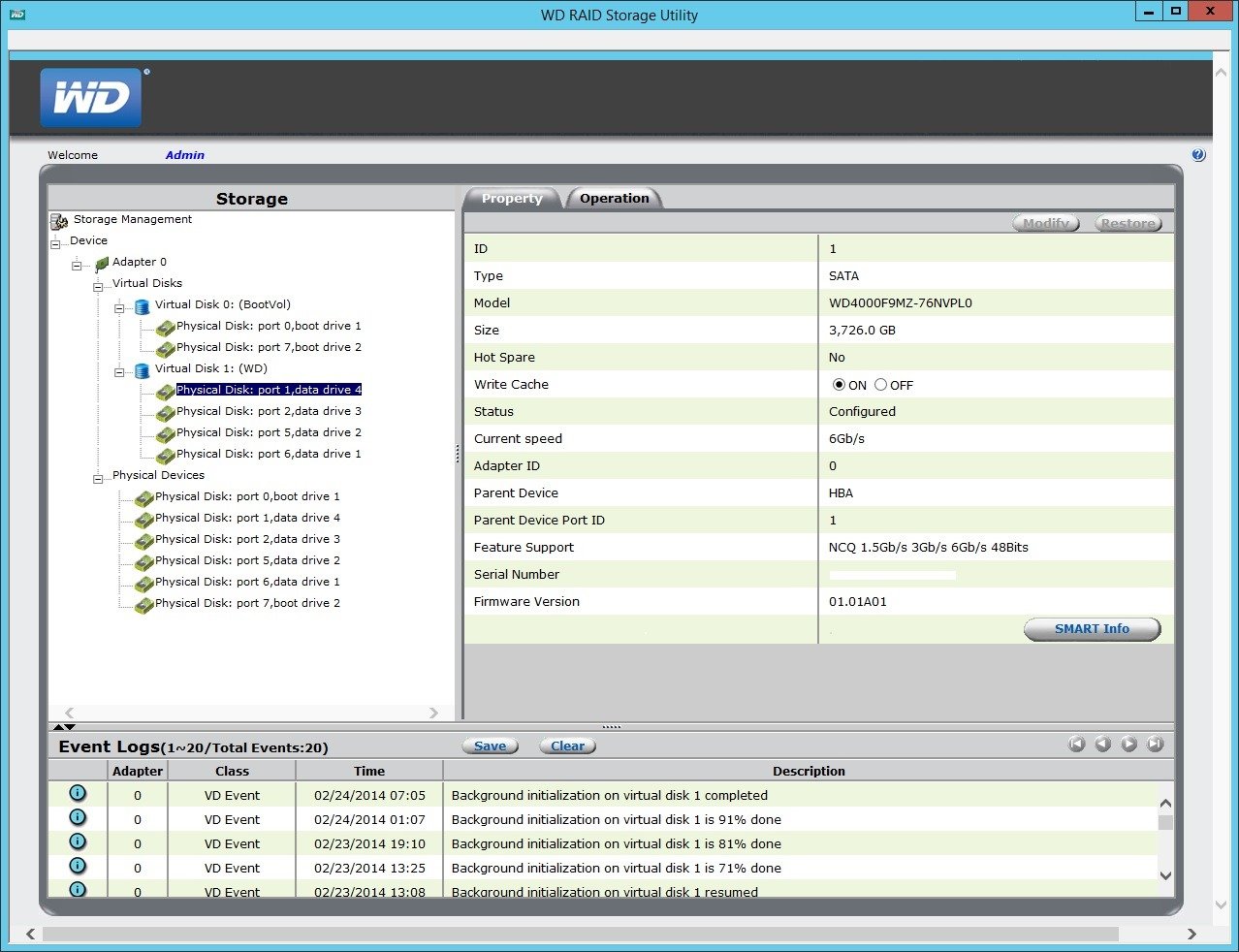Click the main page scroll up arrow
Image resolution: width=1239 pixels, height=952 pixels.
1221,73
